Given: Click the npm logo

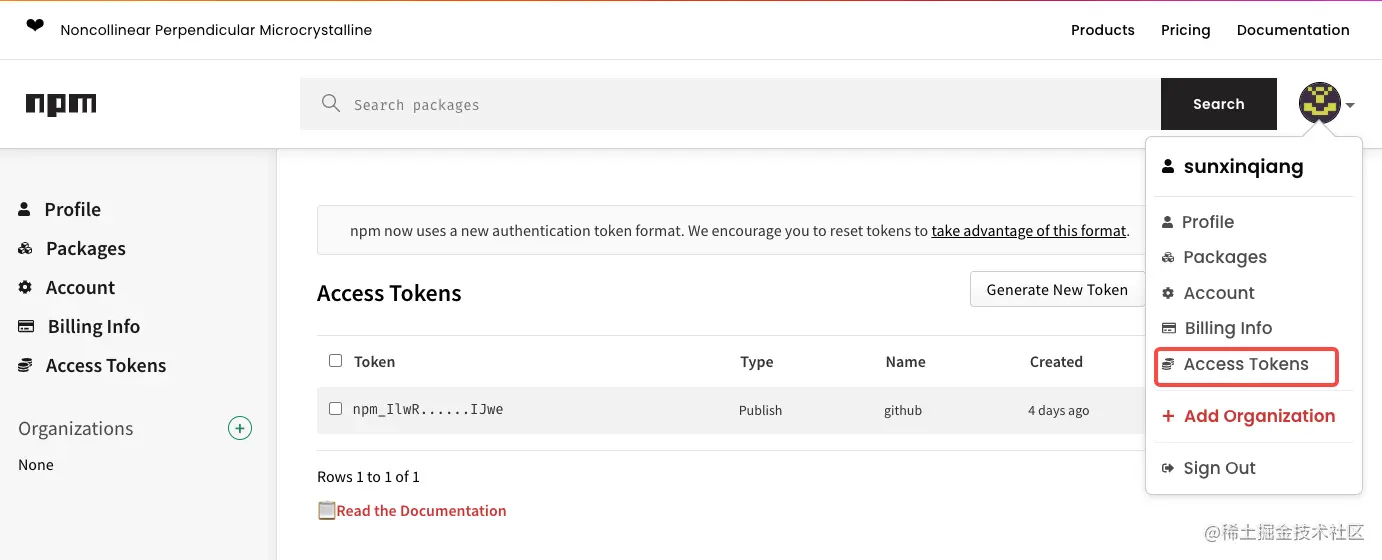Looking at the screenshot, I should point(61,105).
